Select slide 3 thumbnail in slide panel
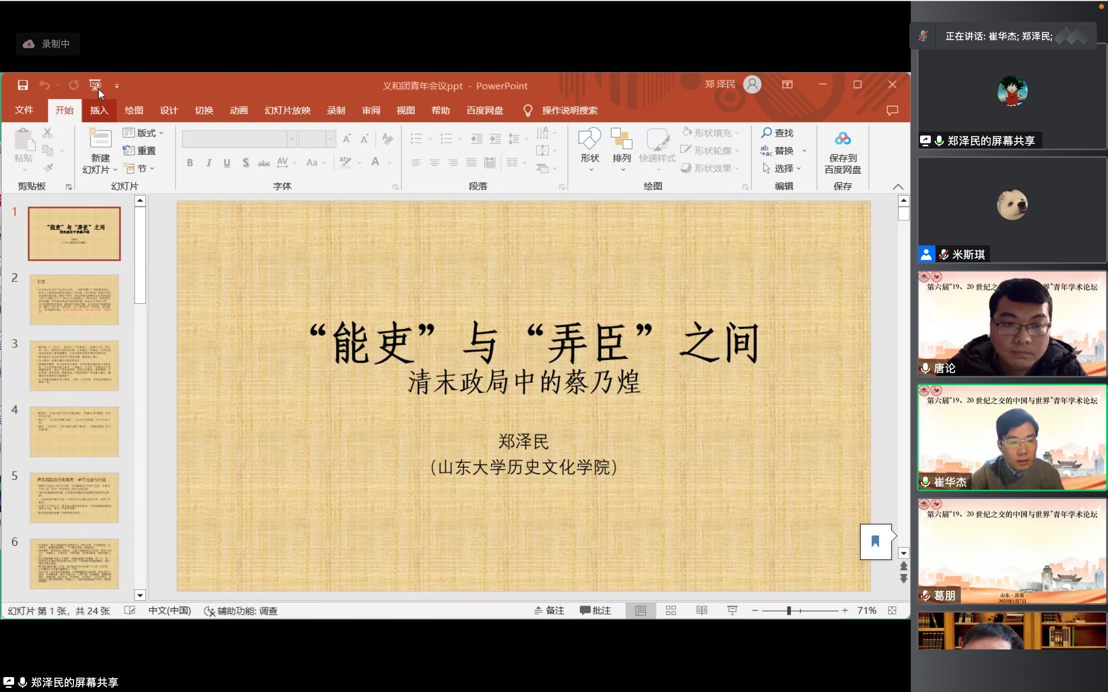This screenshot has width=1108, height=692. tap(74, 365)
